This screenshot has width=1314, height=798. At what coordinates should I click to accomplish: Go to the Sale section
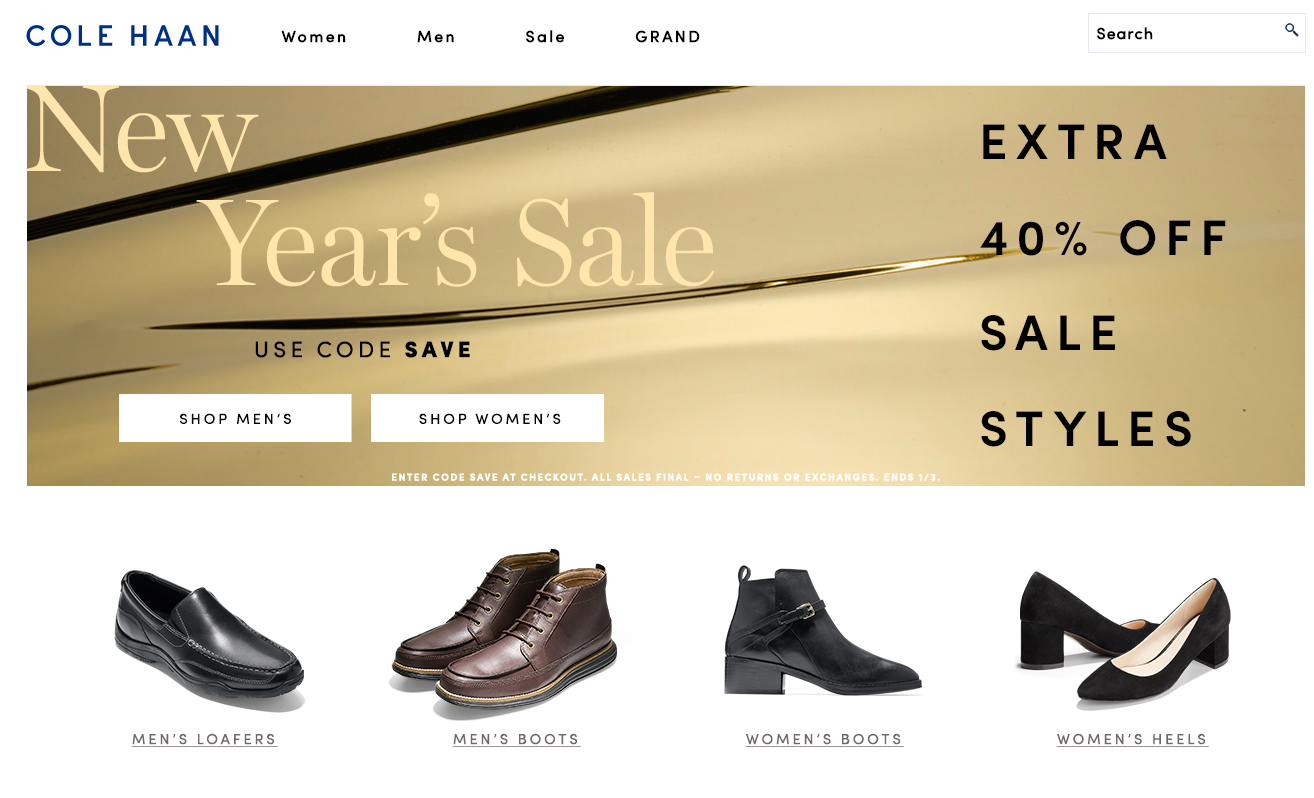pos(545,37)
